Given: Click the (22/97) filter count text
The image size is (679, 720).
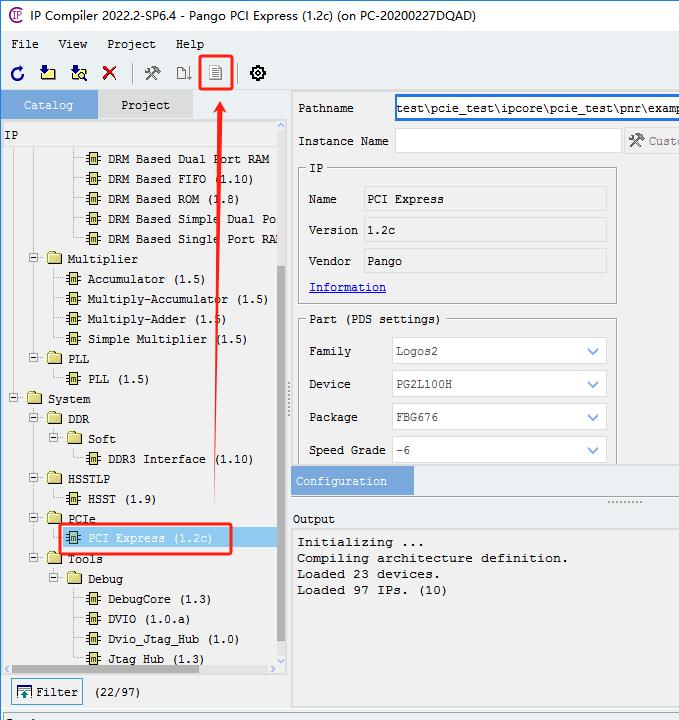Looking at the screenshot, I should click(x=118, y=692).
